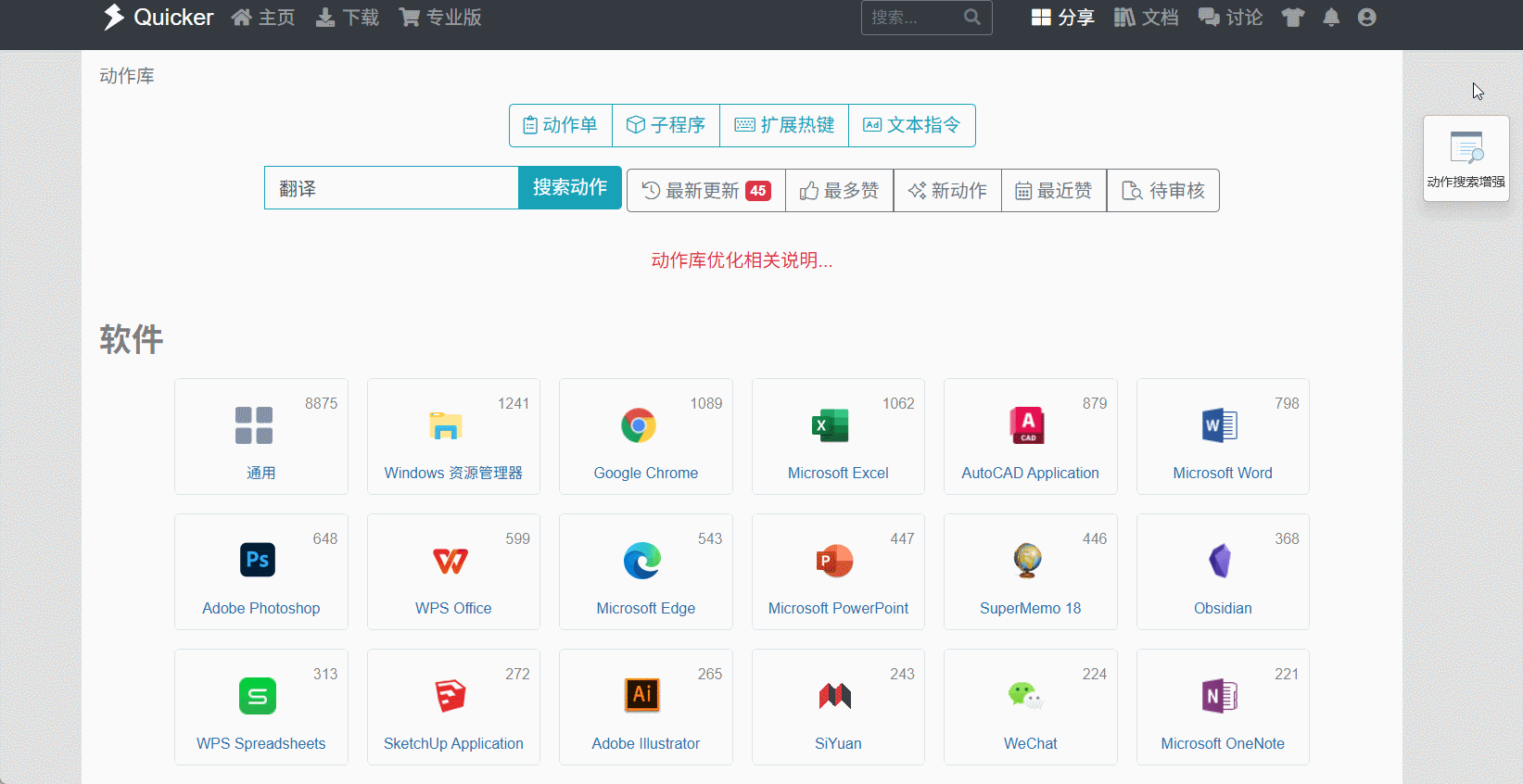Open Windows 资源管理器 folder icon
This screenshot has width=1523, height=784.
[446, 425]
